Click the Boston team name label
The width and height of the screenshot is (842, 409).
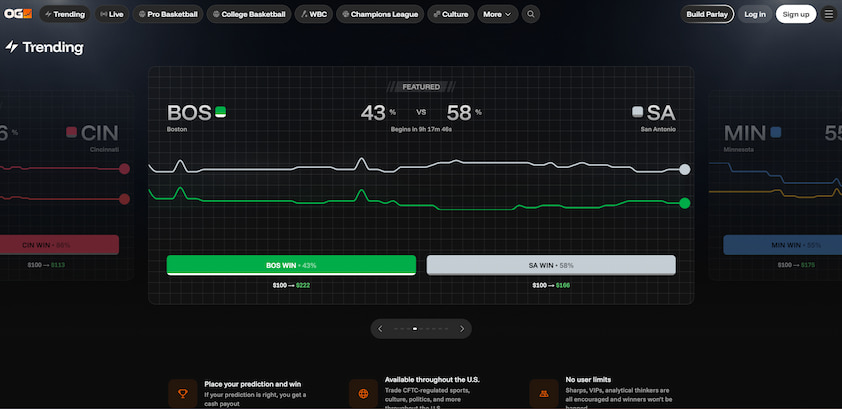177,129
